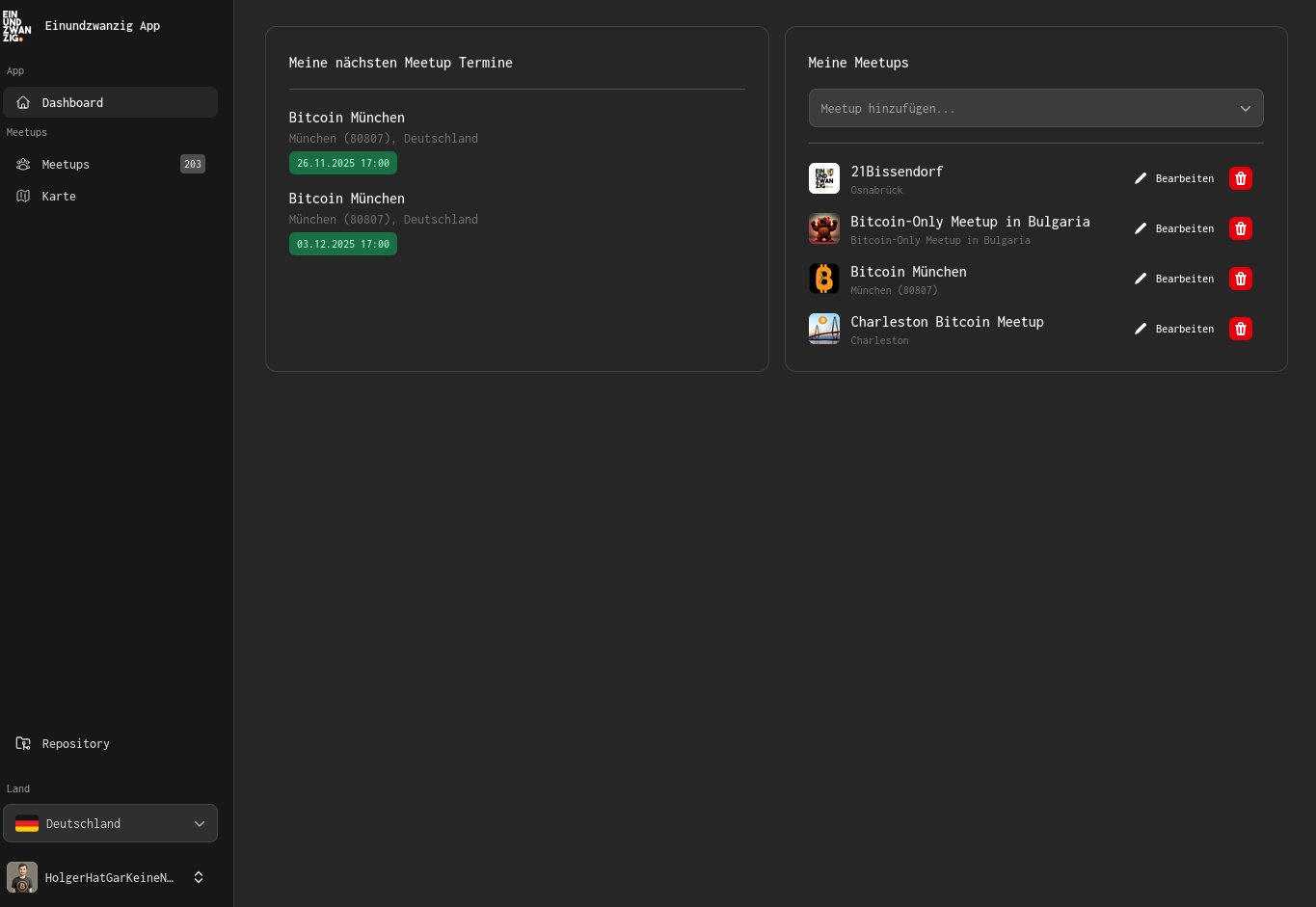Remove Bitcoin-Only Meetup in Bulgaria via trash icon
Image resolution: width=1316 pixels, height=907 pixels.
1240,228
